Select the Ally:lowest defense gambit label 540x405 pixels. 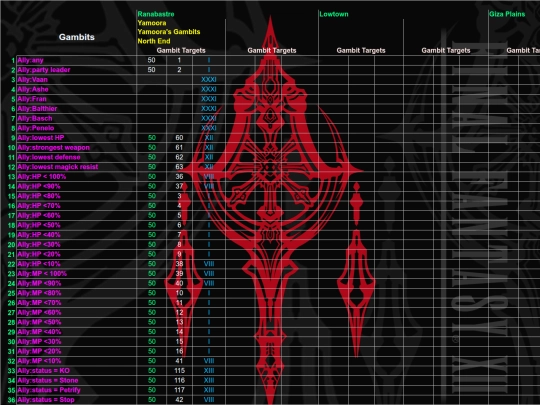[49, 157]
